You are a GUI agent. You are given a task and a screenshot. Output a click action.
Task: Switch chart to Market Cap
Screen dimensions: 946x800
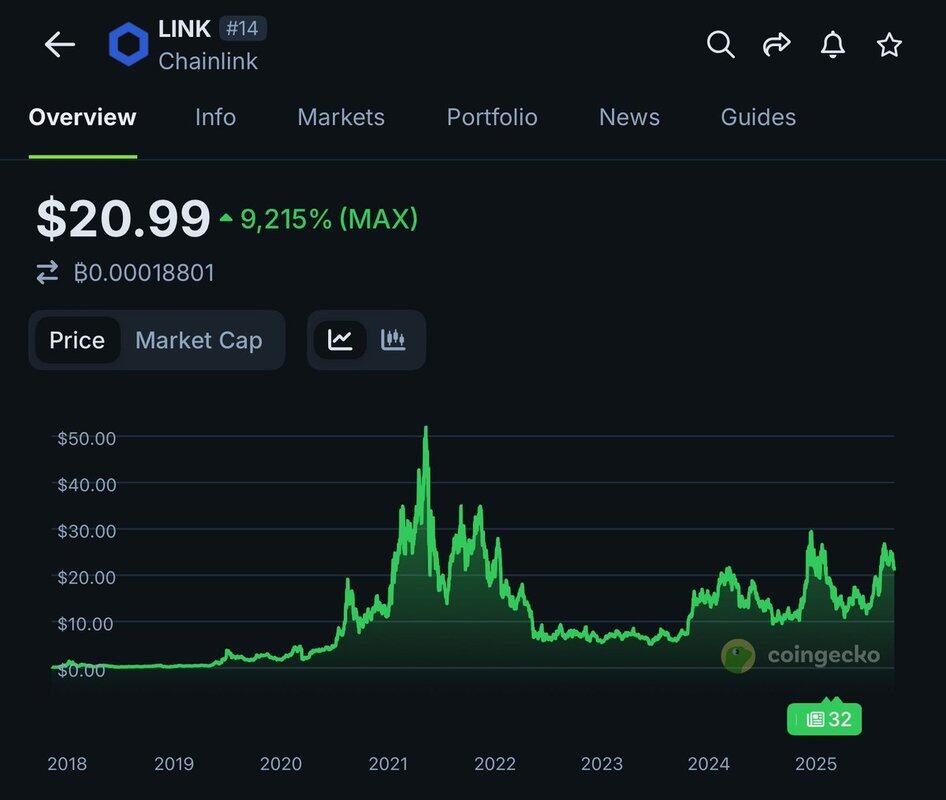(198, 340)
